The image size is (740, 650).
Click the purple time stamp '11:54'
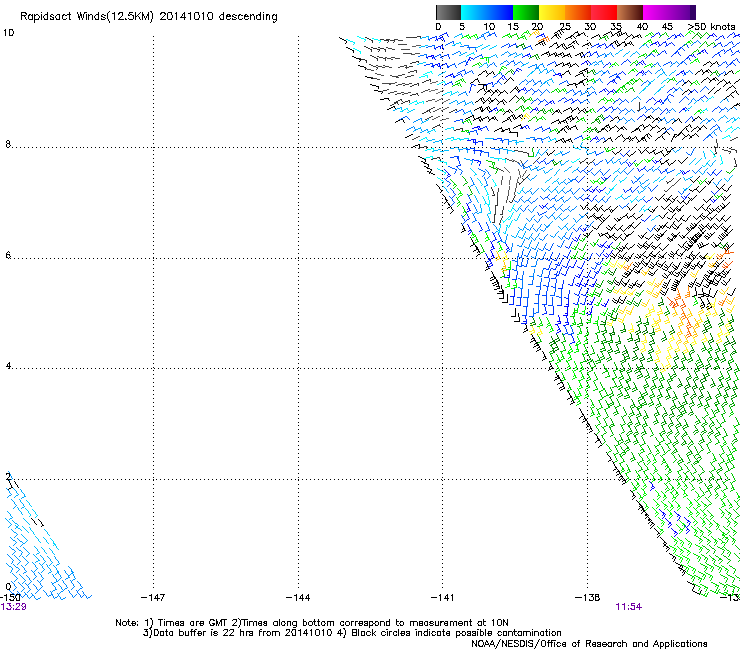[x=629, y=607]
